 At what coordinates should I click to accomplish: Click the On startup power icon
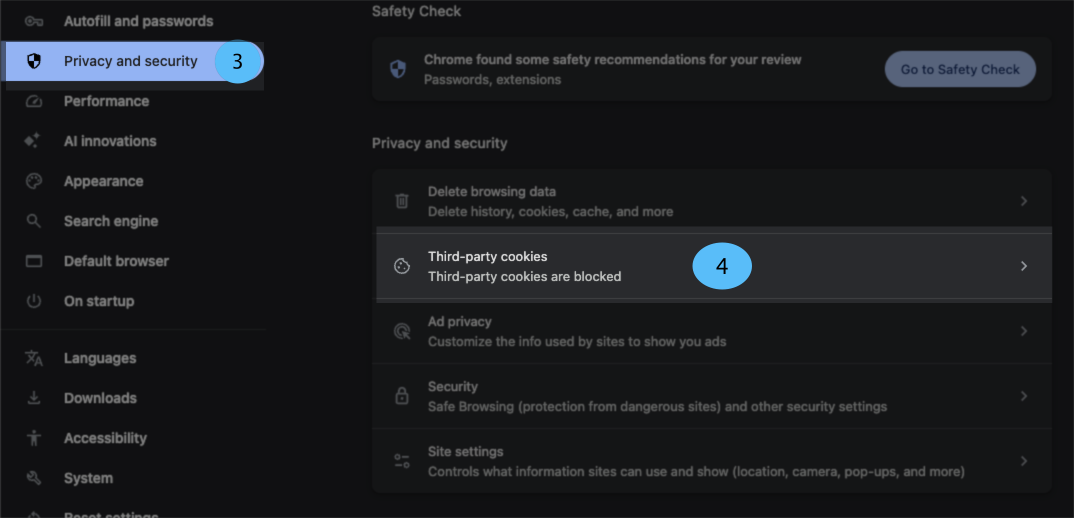[34, 301]
